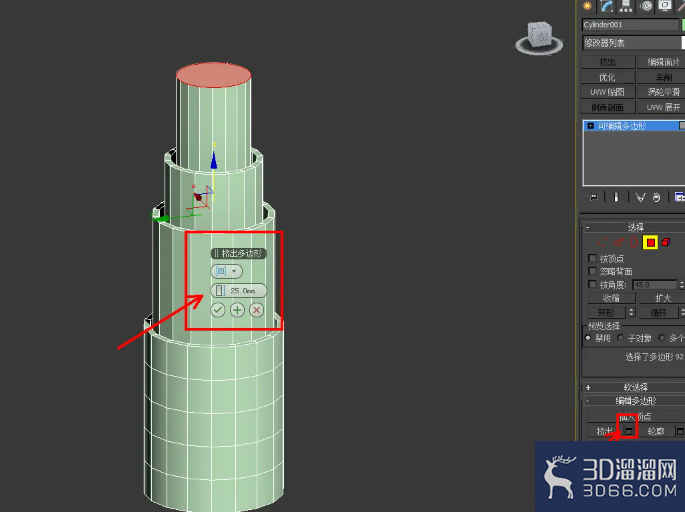This screenshot has width=685, height=512.
Task: Click the 循环 loop button
Action: click(x=658, y=313)
